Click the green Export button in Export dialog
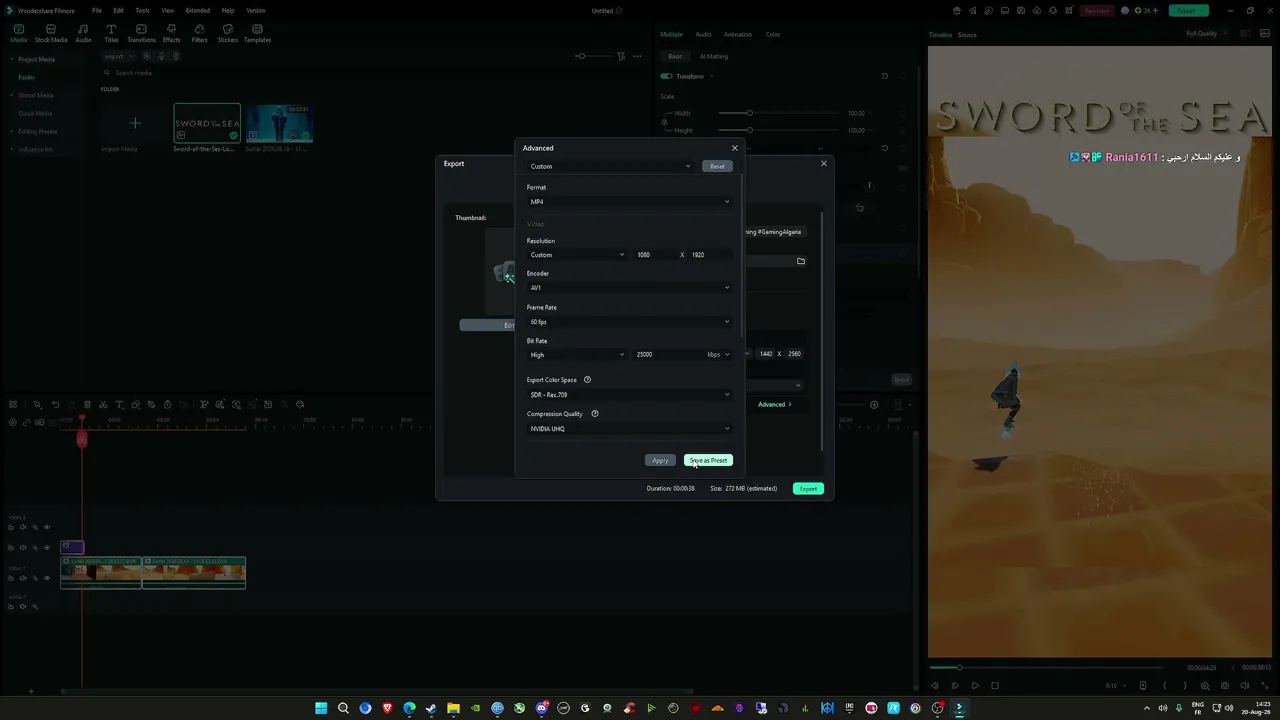The width and height of the screenshot is (1280, 720). point(808,488)
